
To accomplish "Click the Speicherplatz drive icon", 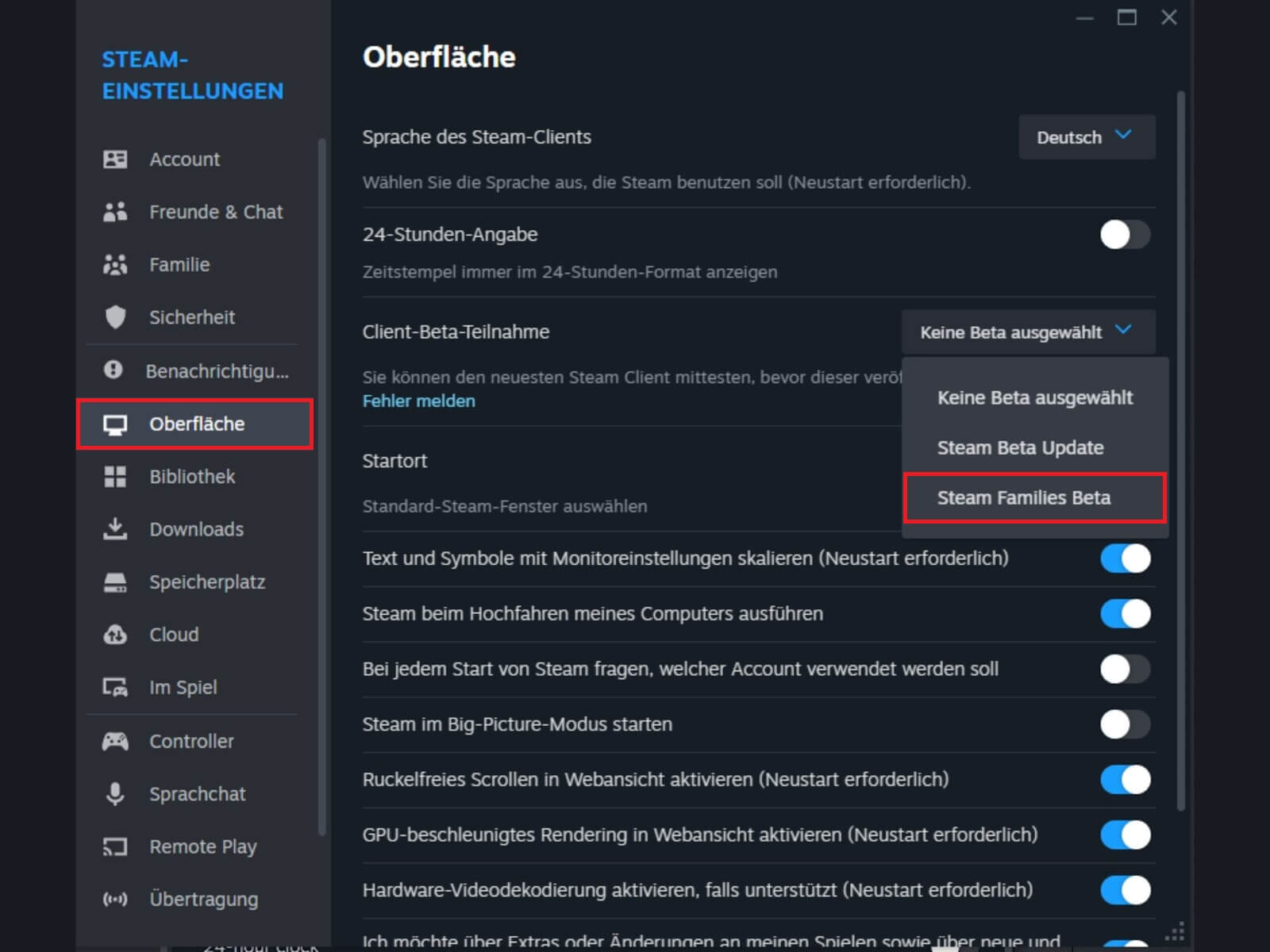I will (115, 582).
